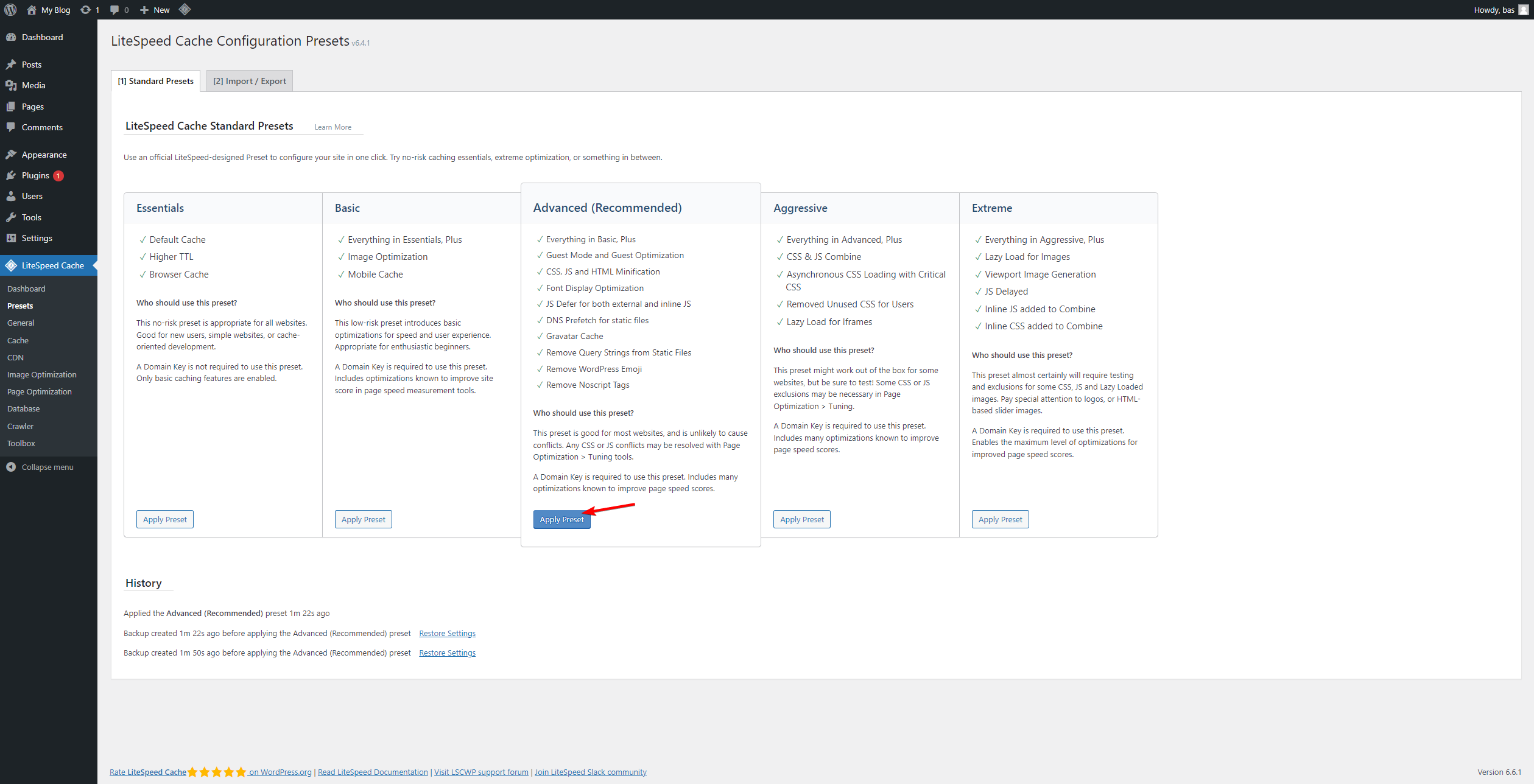Click the Learn More link
The height and width of the screenshot is (784, 1534).
coord(332,127)
